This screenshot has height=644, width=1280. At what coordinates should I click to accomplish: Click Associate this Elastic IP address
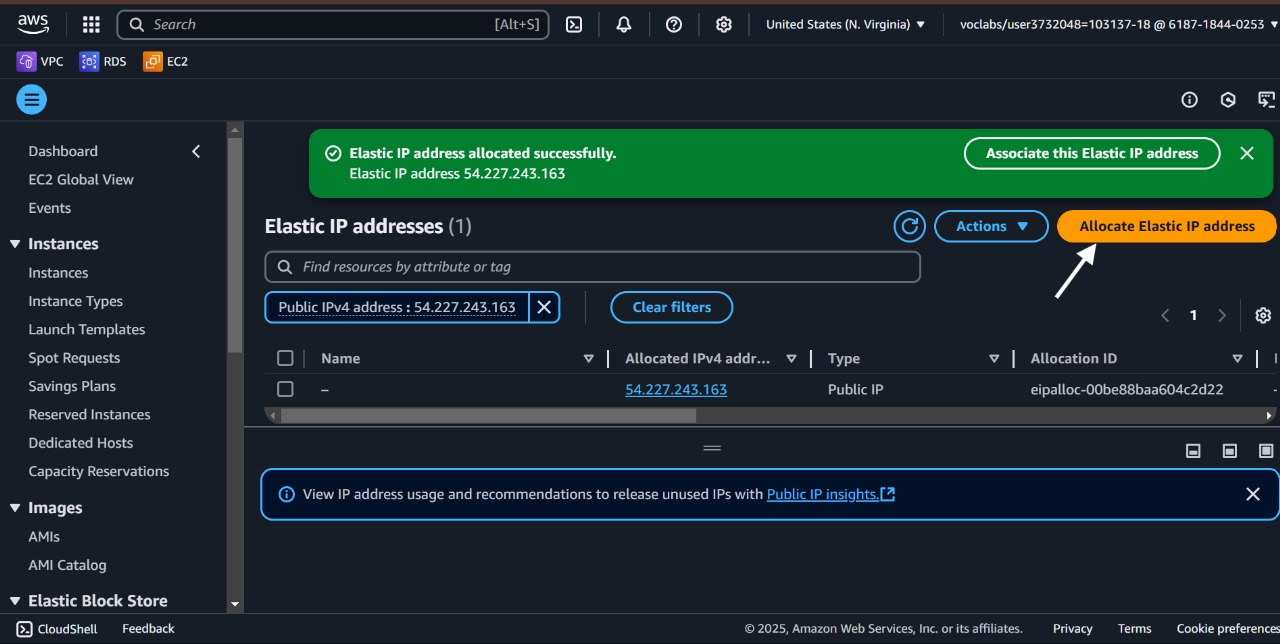[x=1091, y=153]
